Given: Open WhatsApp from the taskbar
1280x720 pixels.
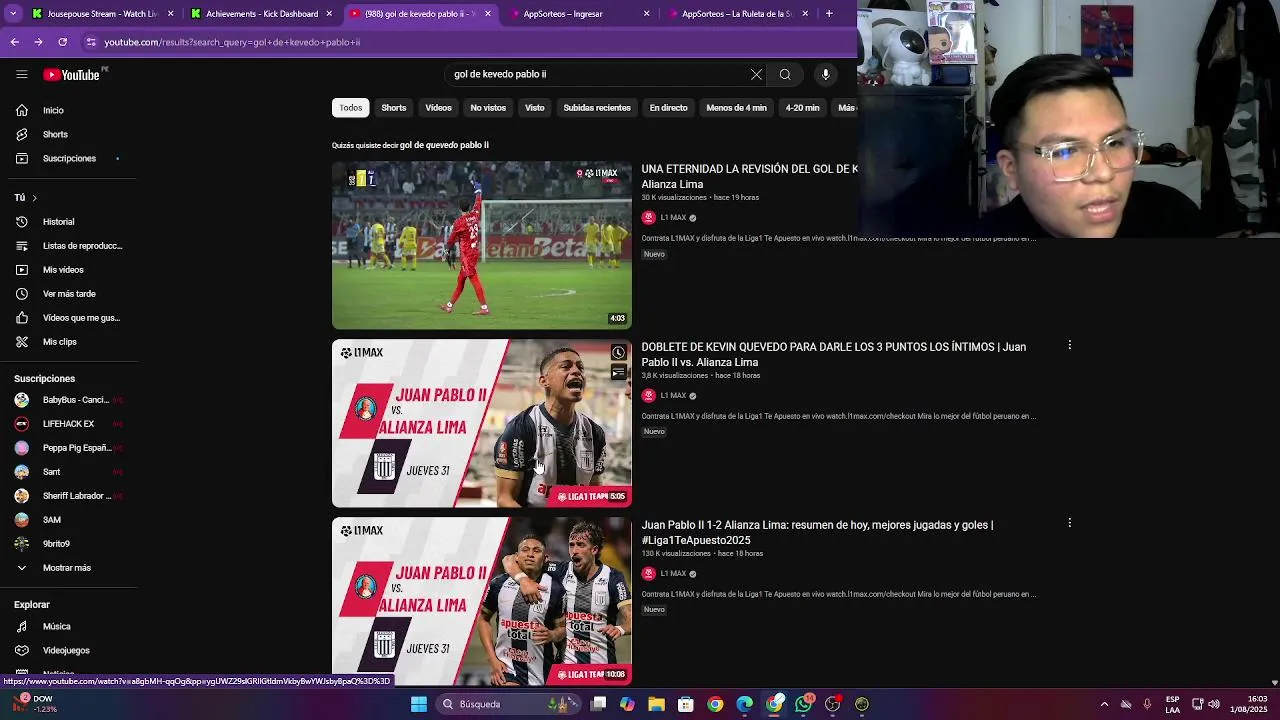Looking at the screenshot, I should point(803,704).
